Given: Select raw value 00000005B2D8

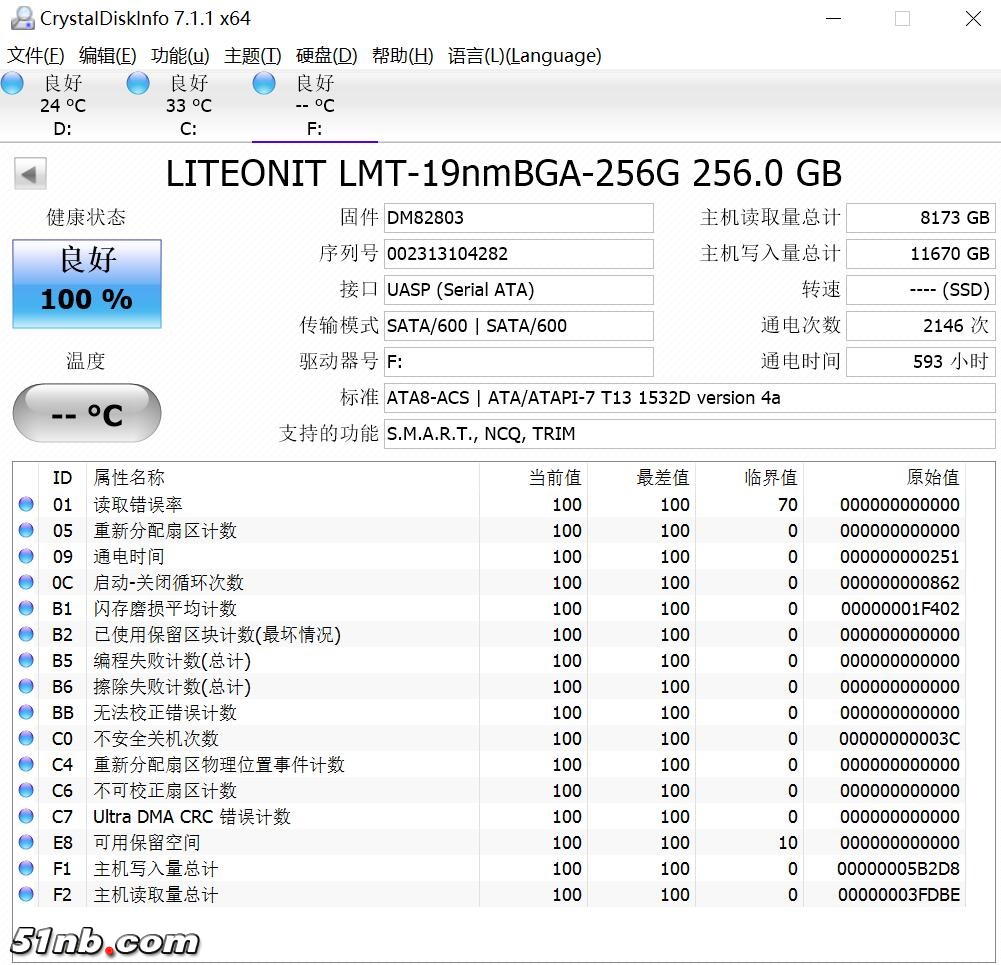Looking at the screenshot, I should pyautogui.click(x=898, y=869).
